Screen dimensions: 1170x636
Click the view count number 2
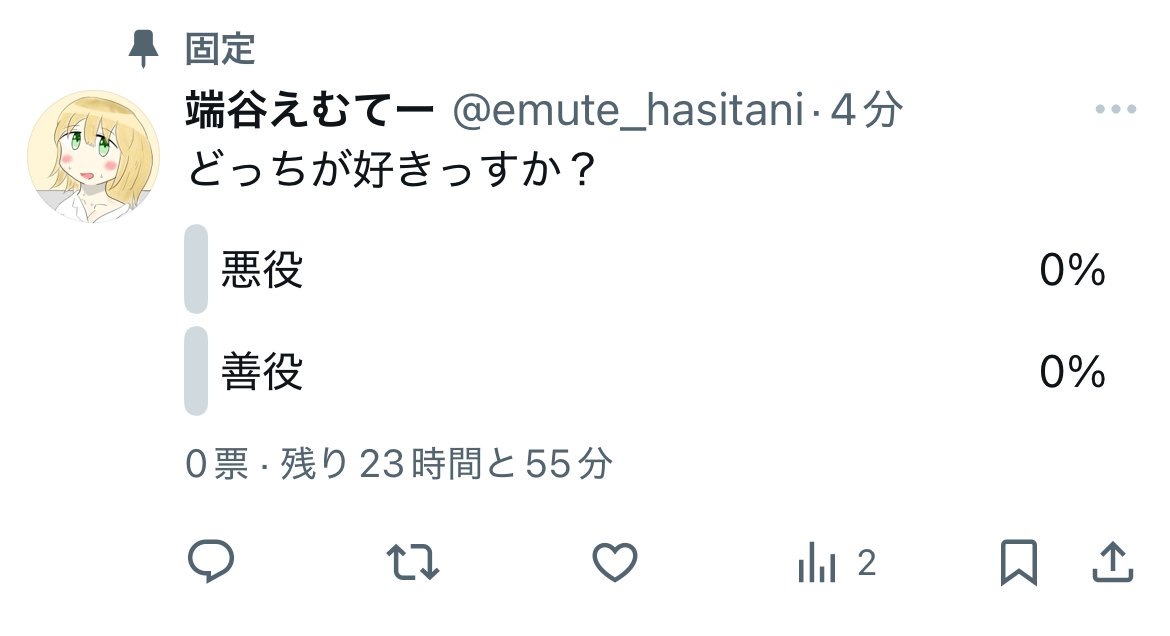click(866, 564)
